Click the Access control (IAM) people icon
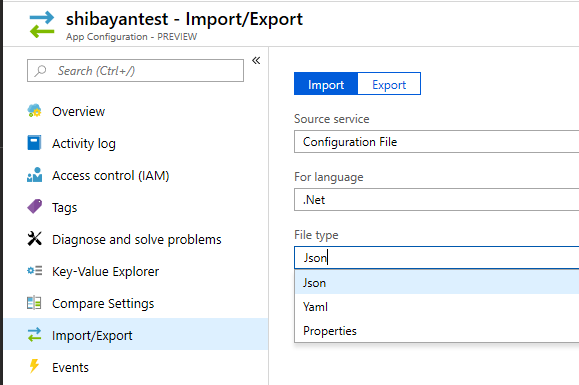This screenshot has height=385, width=579. point(34,175)
